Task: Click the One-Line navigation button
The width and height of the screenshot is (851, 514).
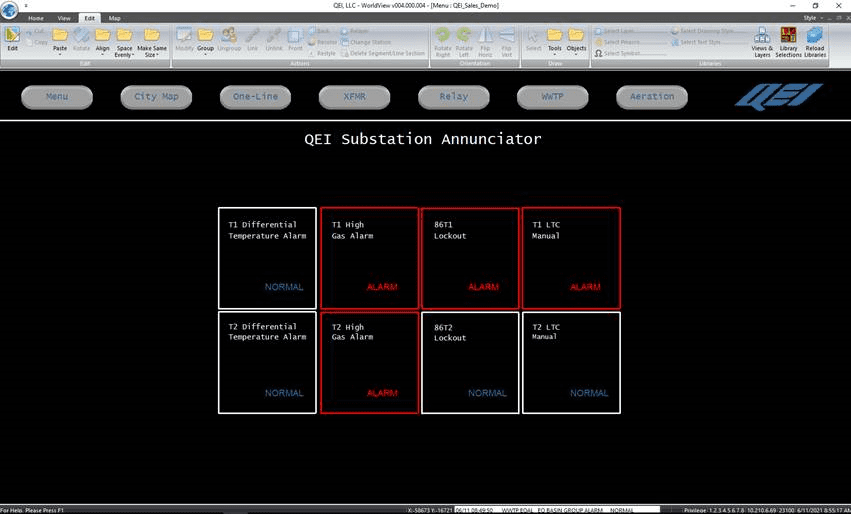Action: pos(256,97)
